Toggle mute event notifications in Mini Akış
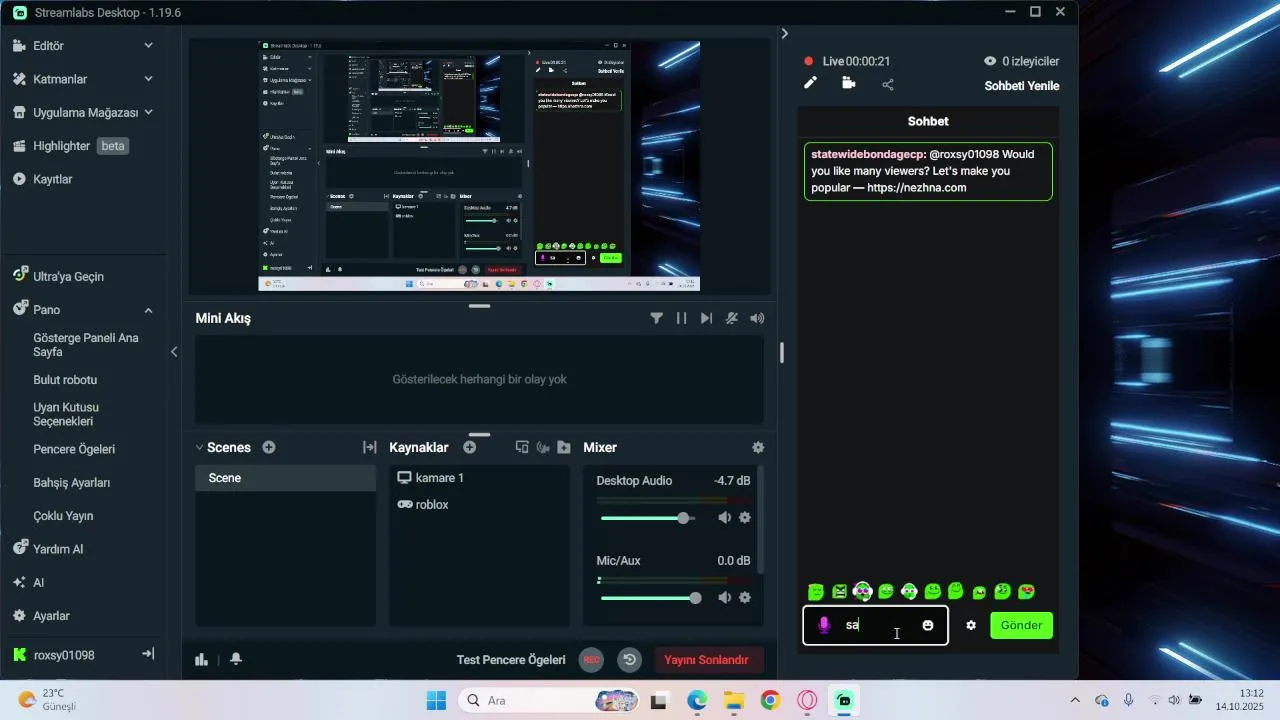This screenshot has height=720, width=1280. (x=732, y=318)
